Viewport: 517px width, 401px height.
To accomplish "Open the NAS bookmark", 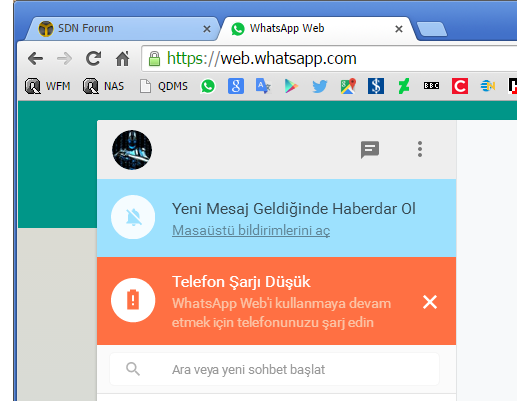I will [103, 86].
